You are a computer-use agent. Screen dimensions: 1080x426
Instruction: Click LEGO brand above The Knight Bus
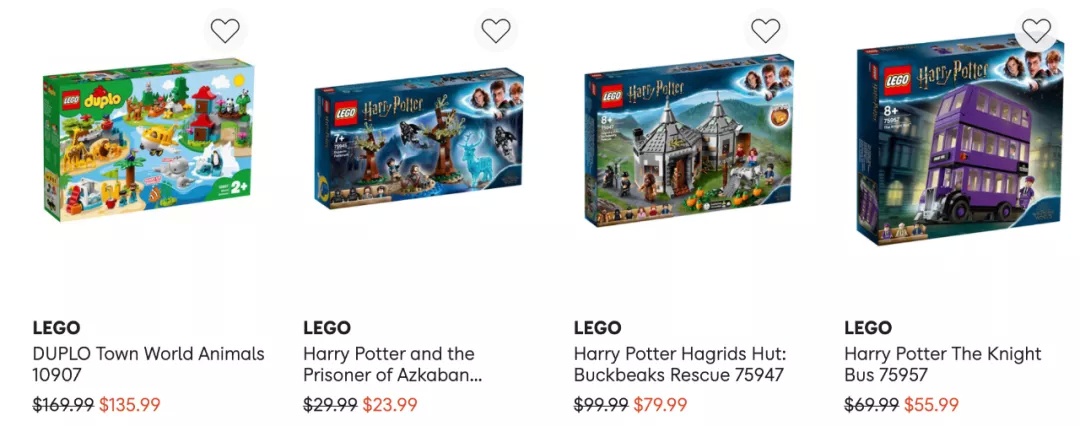pos(869,327)
